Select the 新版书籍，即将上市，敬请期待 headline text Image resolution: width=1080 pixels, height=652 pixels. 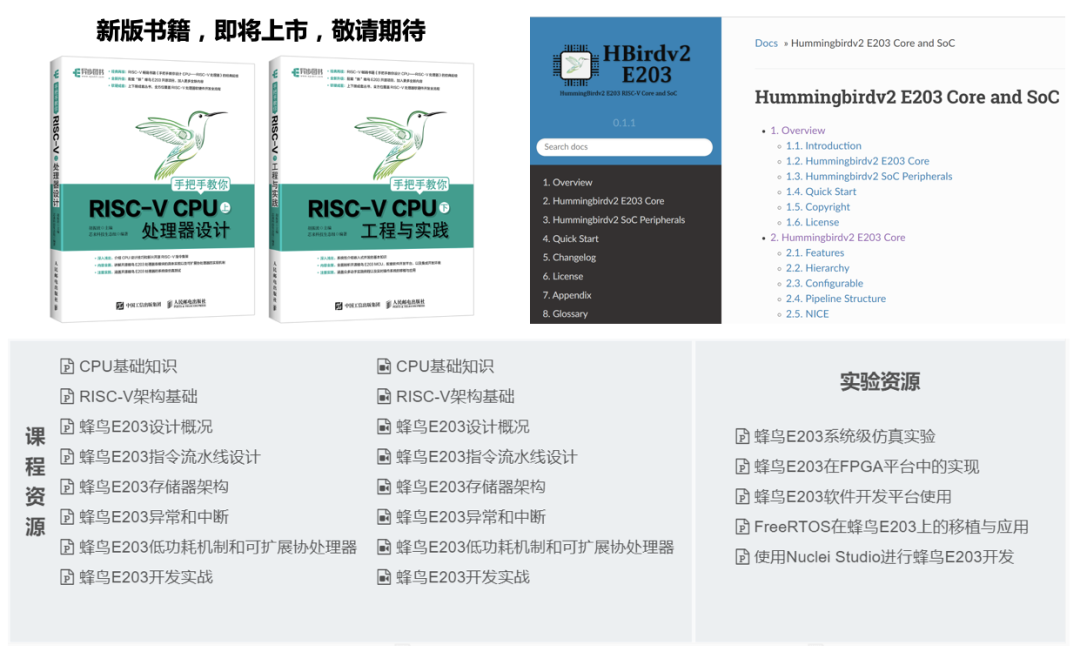pyautogui.click(x=261, y=30)
